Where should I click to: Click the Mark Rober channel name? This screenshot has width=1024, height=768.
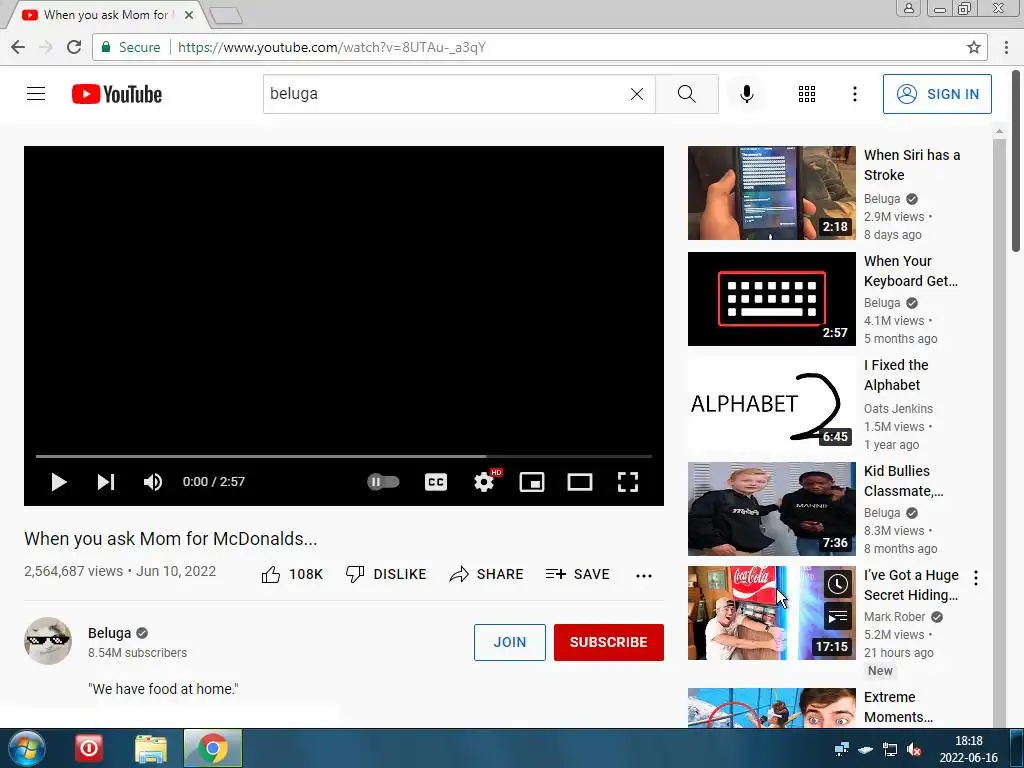(894, 616)
